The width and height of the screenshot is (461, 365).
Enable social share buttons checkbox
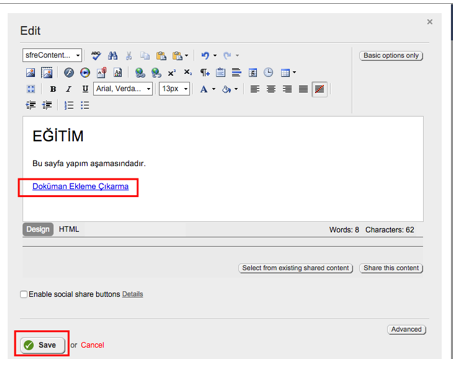24,294
